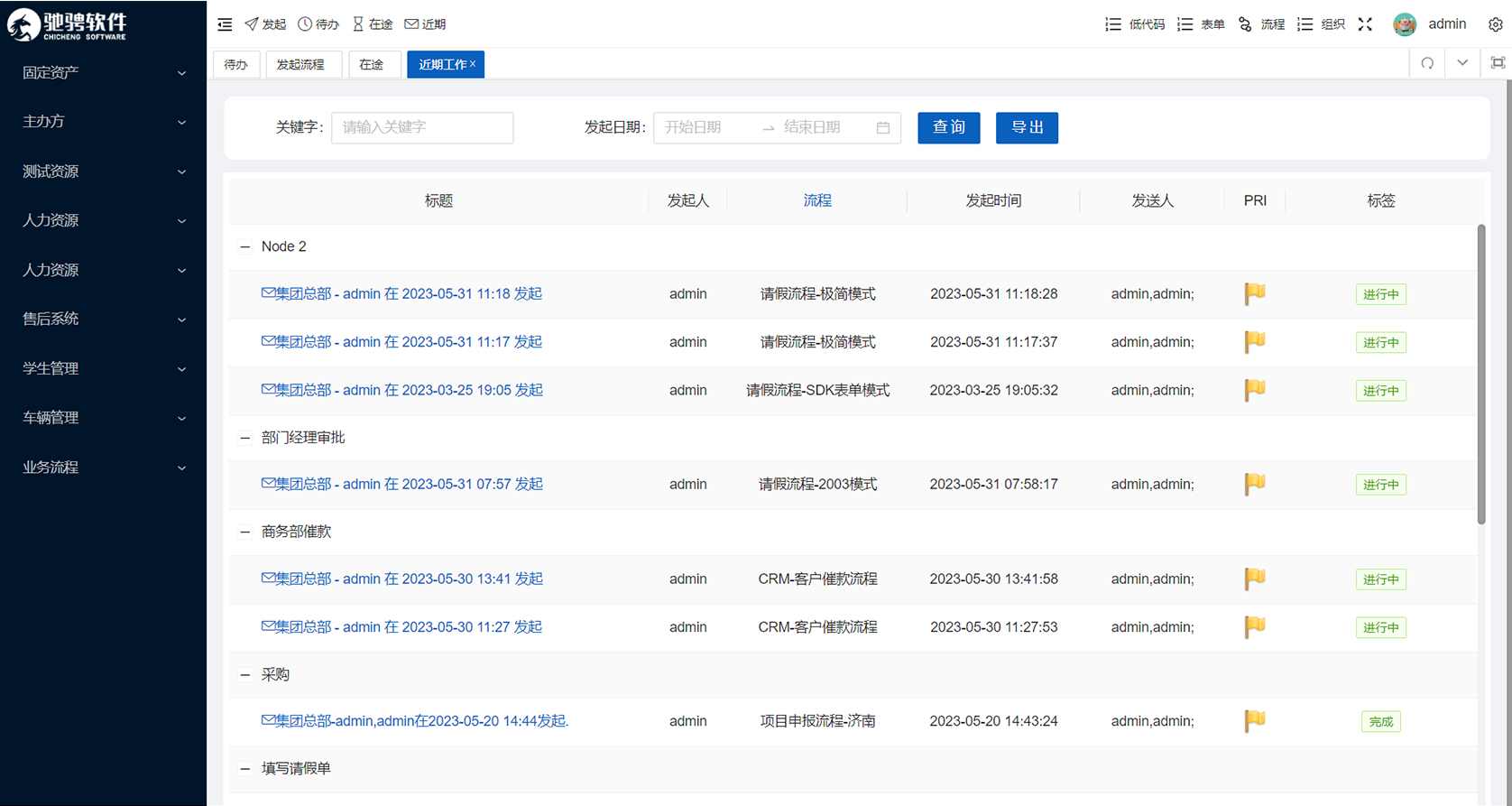Click priority flag in 11:27:53 row
The height and width of the screenshot is (806, 1512).
(1255, 626)
